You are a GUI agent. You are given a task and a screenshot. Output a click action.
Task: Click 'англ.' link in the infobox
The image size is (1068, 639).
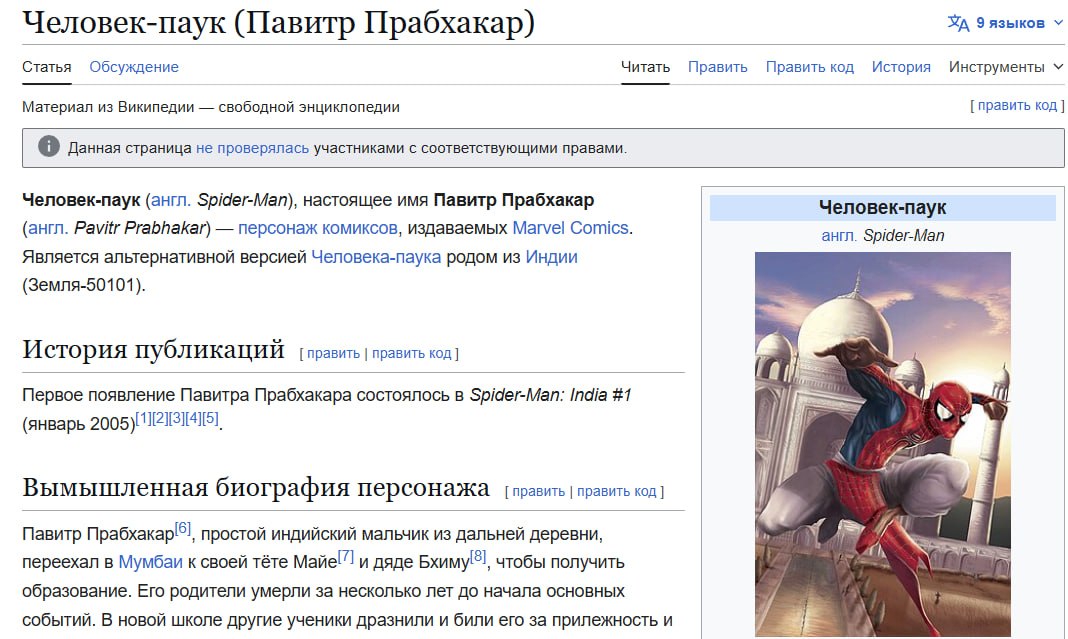tap(839, 236)
